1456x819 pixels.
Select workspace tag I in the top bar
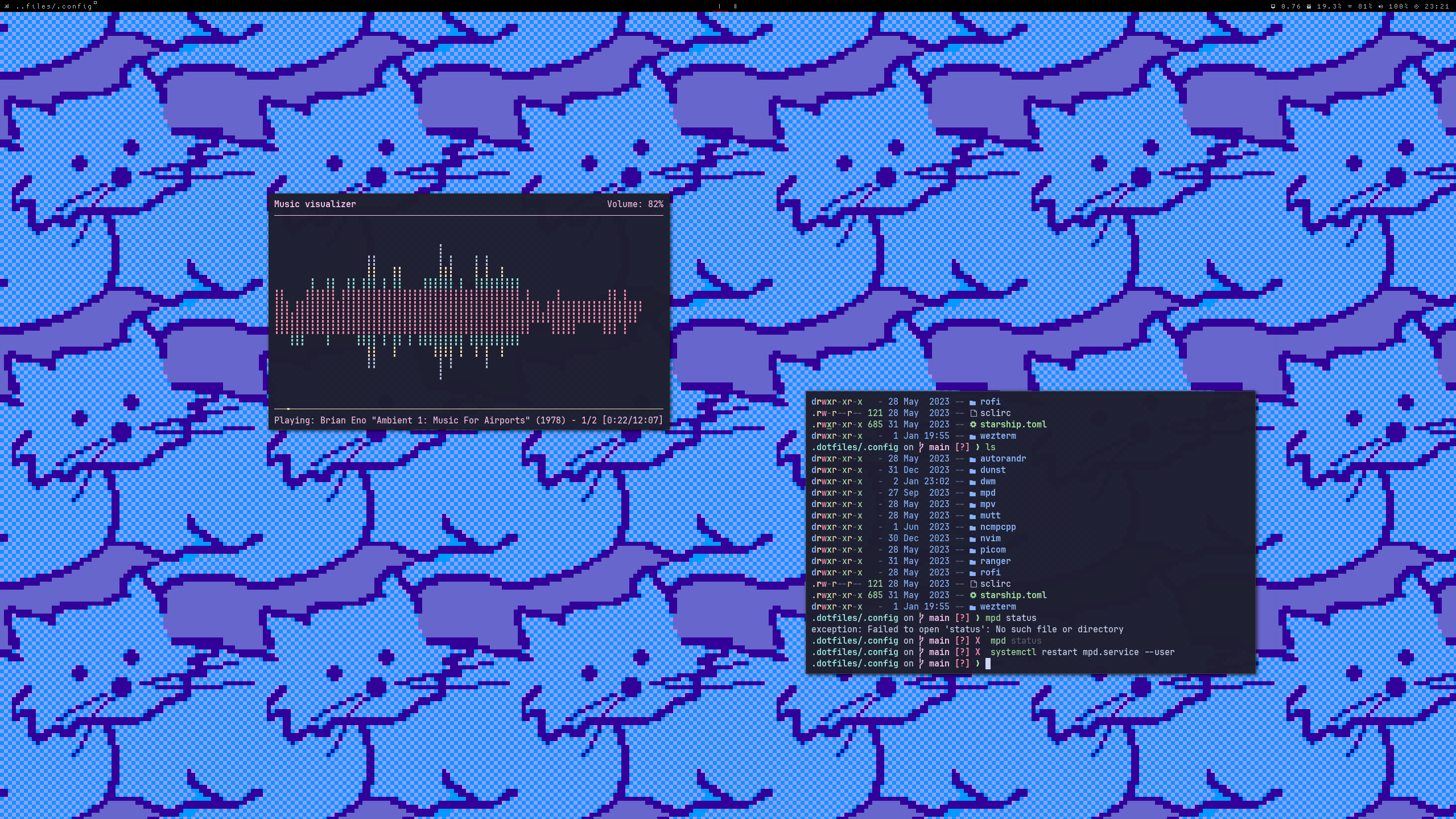[720, 6]
